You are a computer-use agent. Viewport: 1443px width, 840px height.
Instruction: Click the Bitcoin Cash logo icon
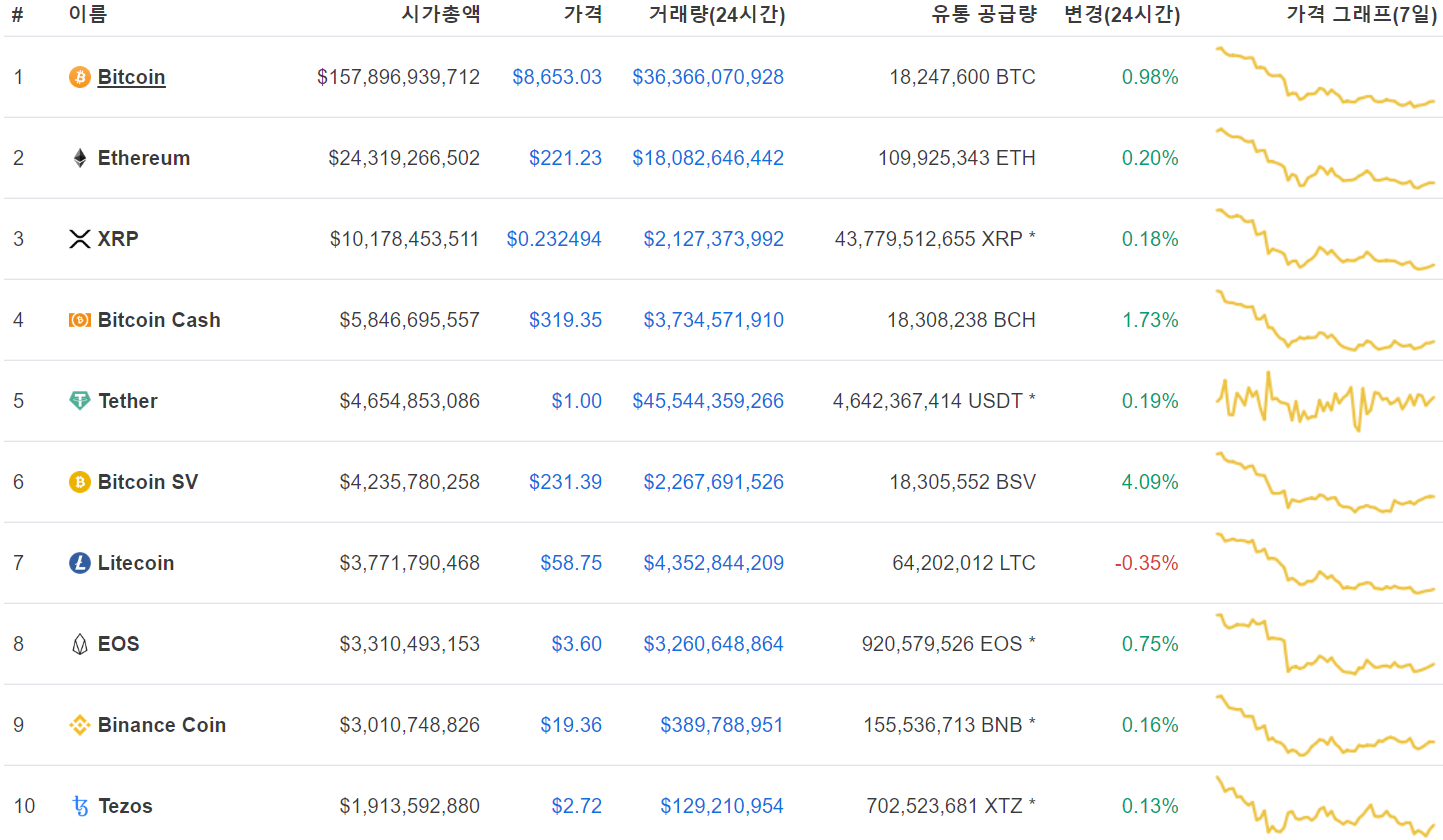(79, 320)
